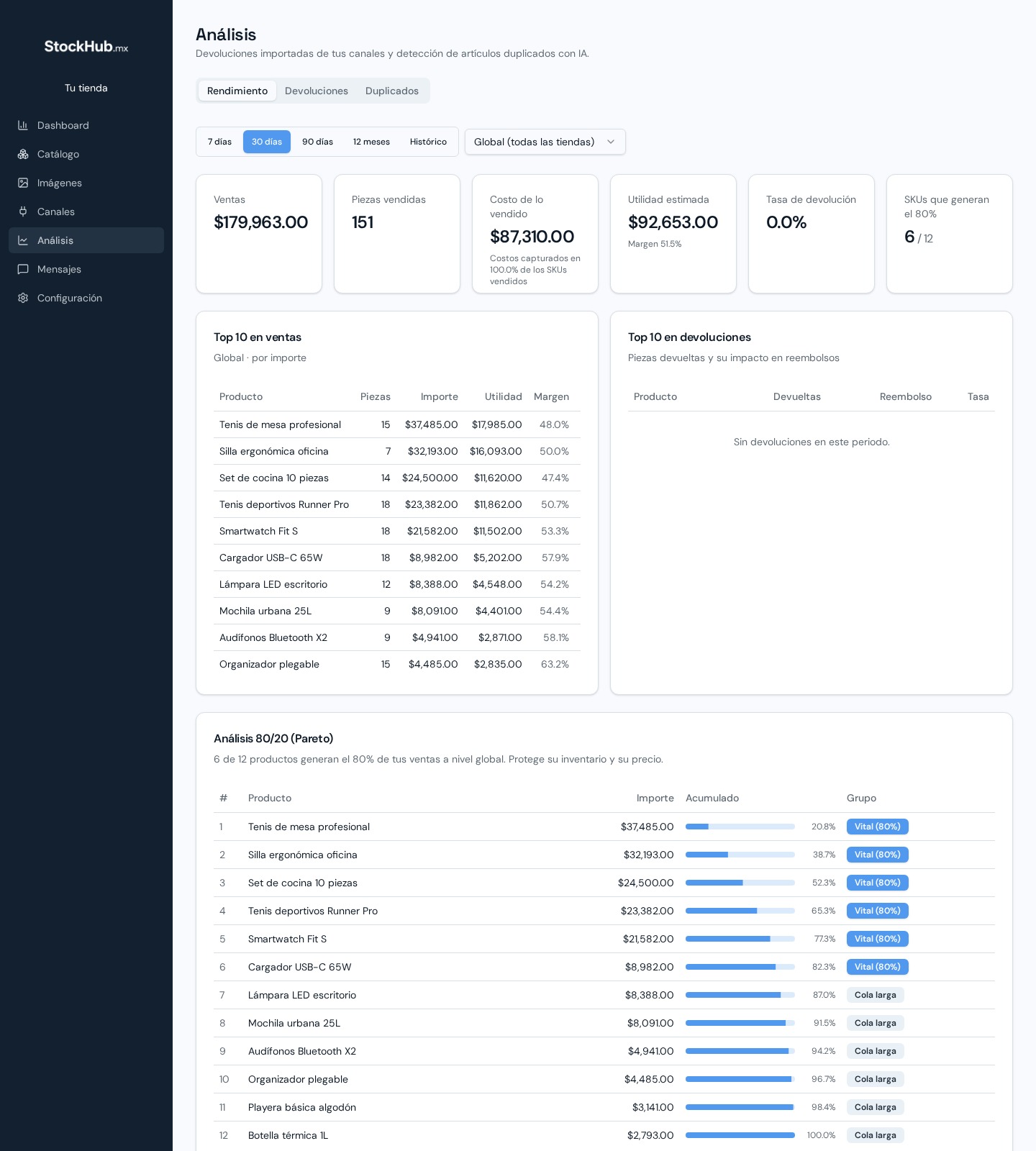
Task: Select the 90 días period
Action: point(317,142)
